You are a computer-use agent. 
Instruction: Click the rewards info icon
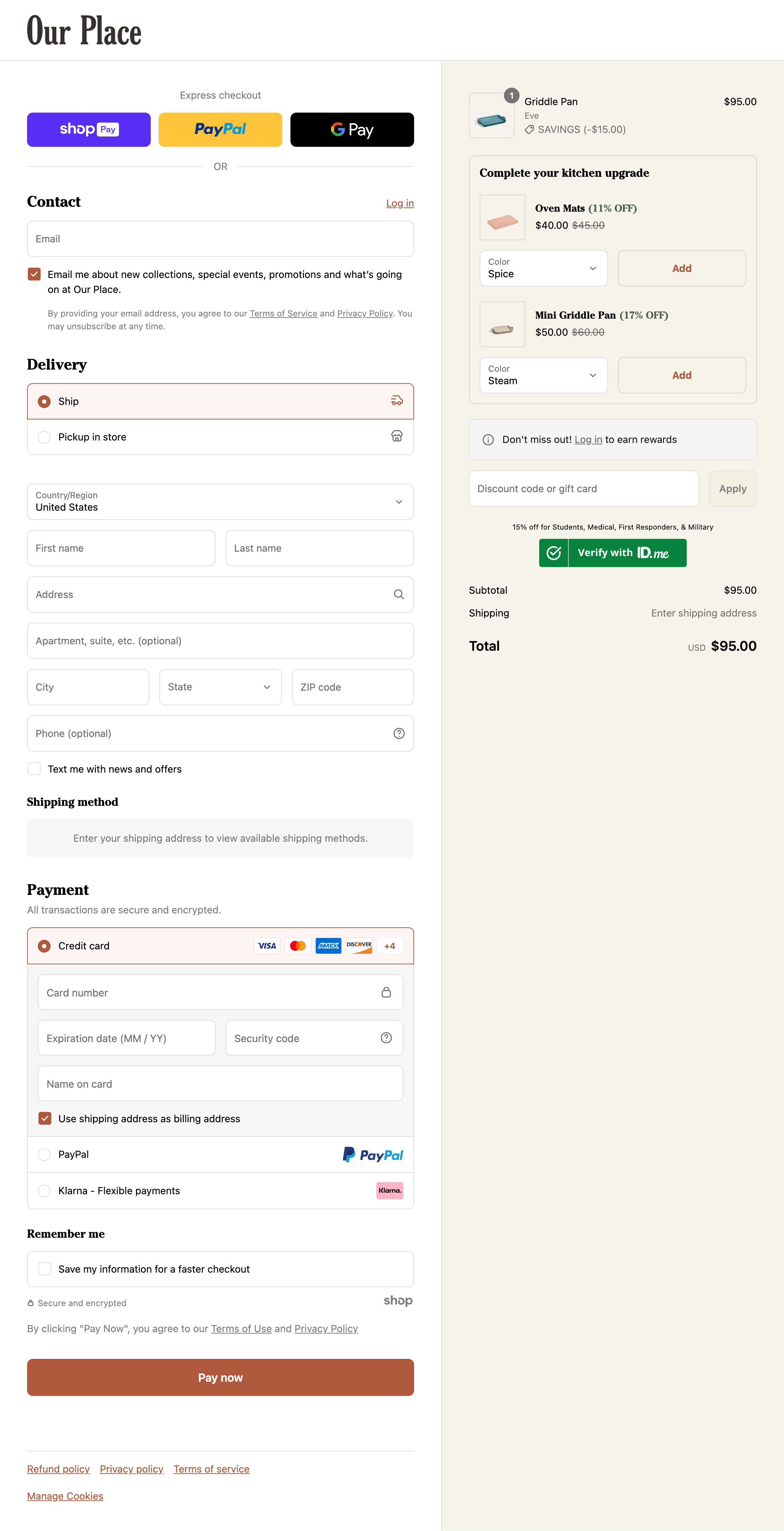[488, 439]
